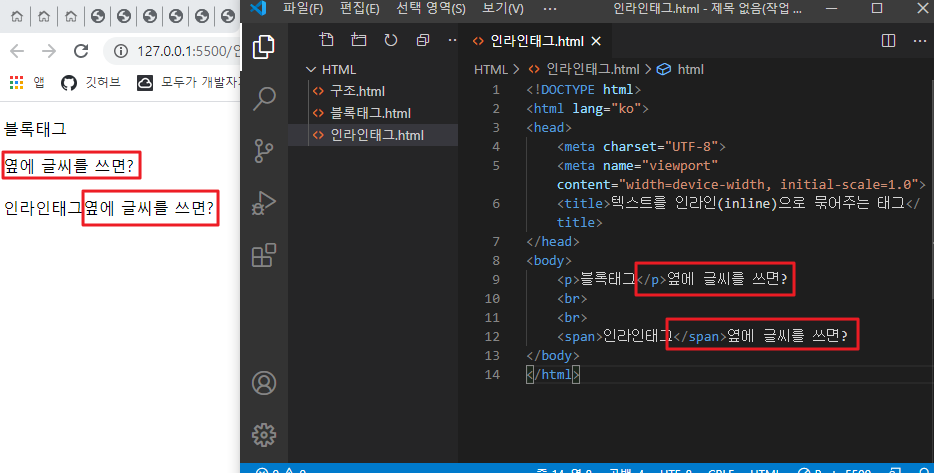Create a new folder in Explorer

[x=359, y=40]
